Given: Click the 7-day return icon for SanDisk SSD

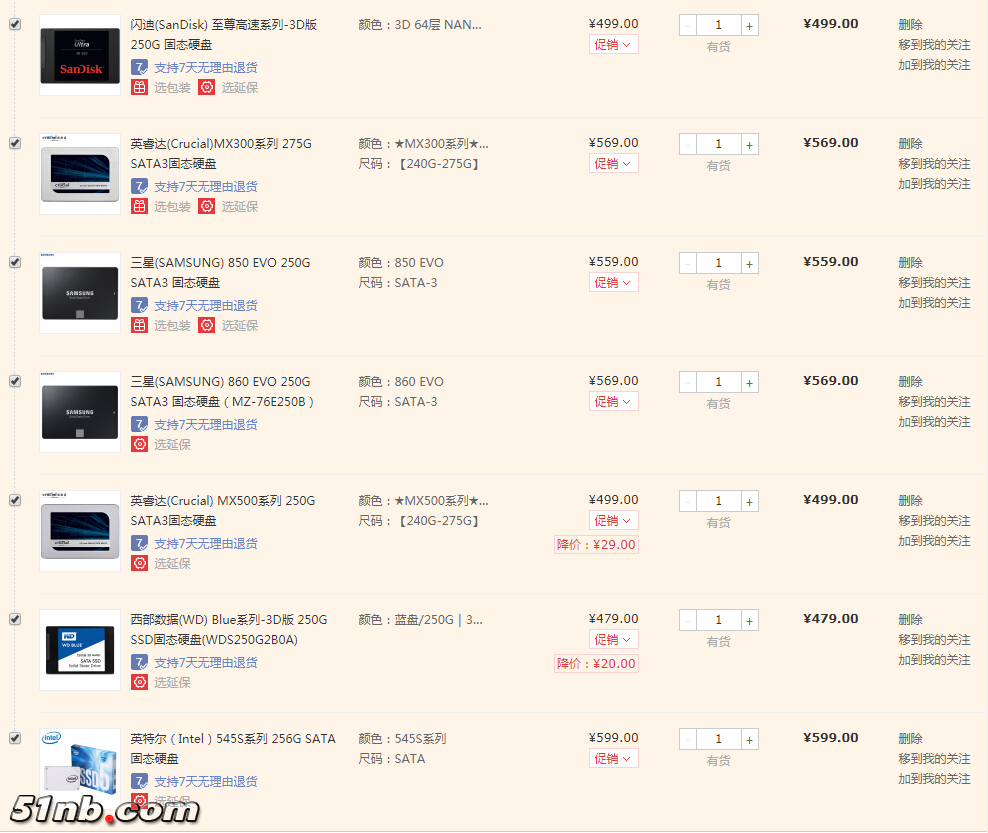Looking at the screenshot, I should 139,67.
